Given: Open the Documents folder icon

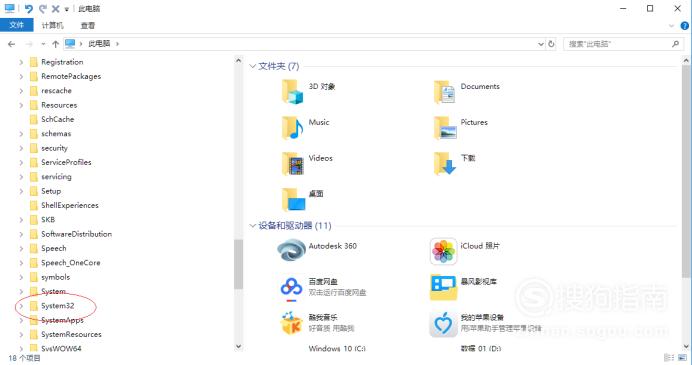Looking at the screenshot, I should 444,92.
